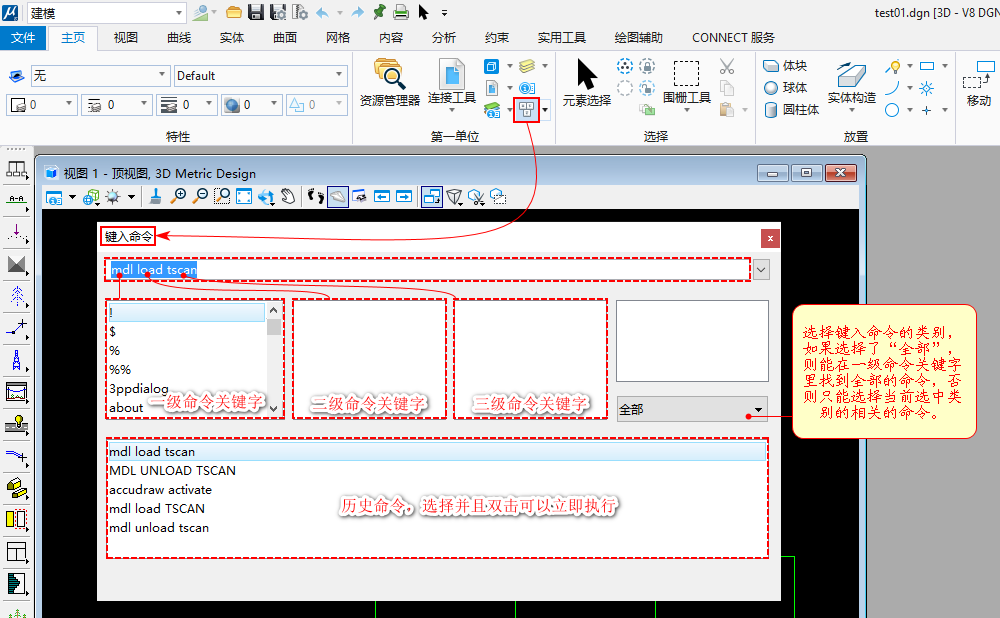
Task: Click Zoom In in view toolbar
Action: [178, 196]
